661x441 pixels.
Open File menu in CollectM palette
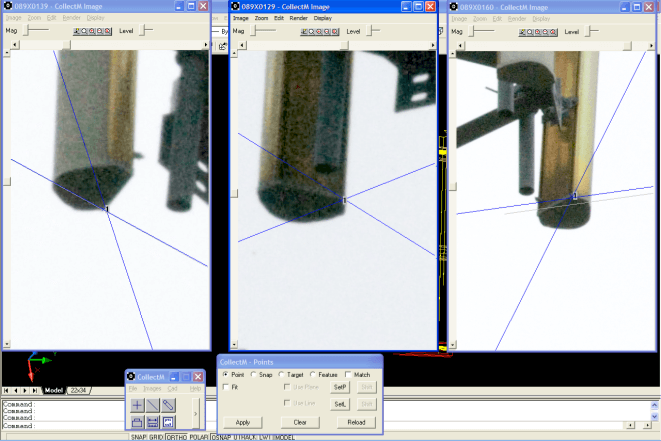pyautogui.click(x=133, y=389)
